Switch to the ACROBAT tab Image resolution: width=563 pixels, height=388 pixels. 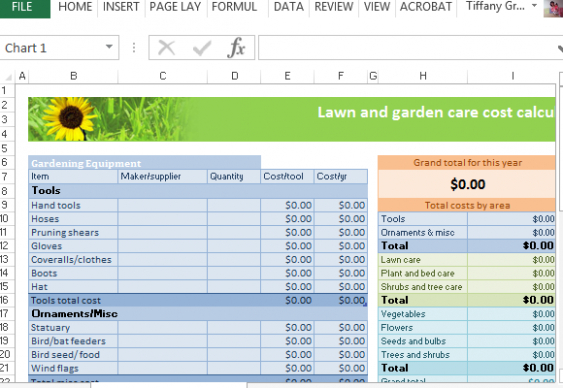click(426, 7)
